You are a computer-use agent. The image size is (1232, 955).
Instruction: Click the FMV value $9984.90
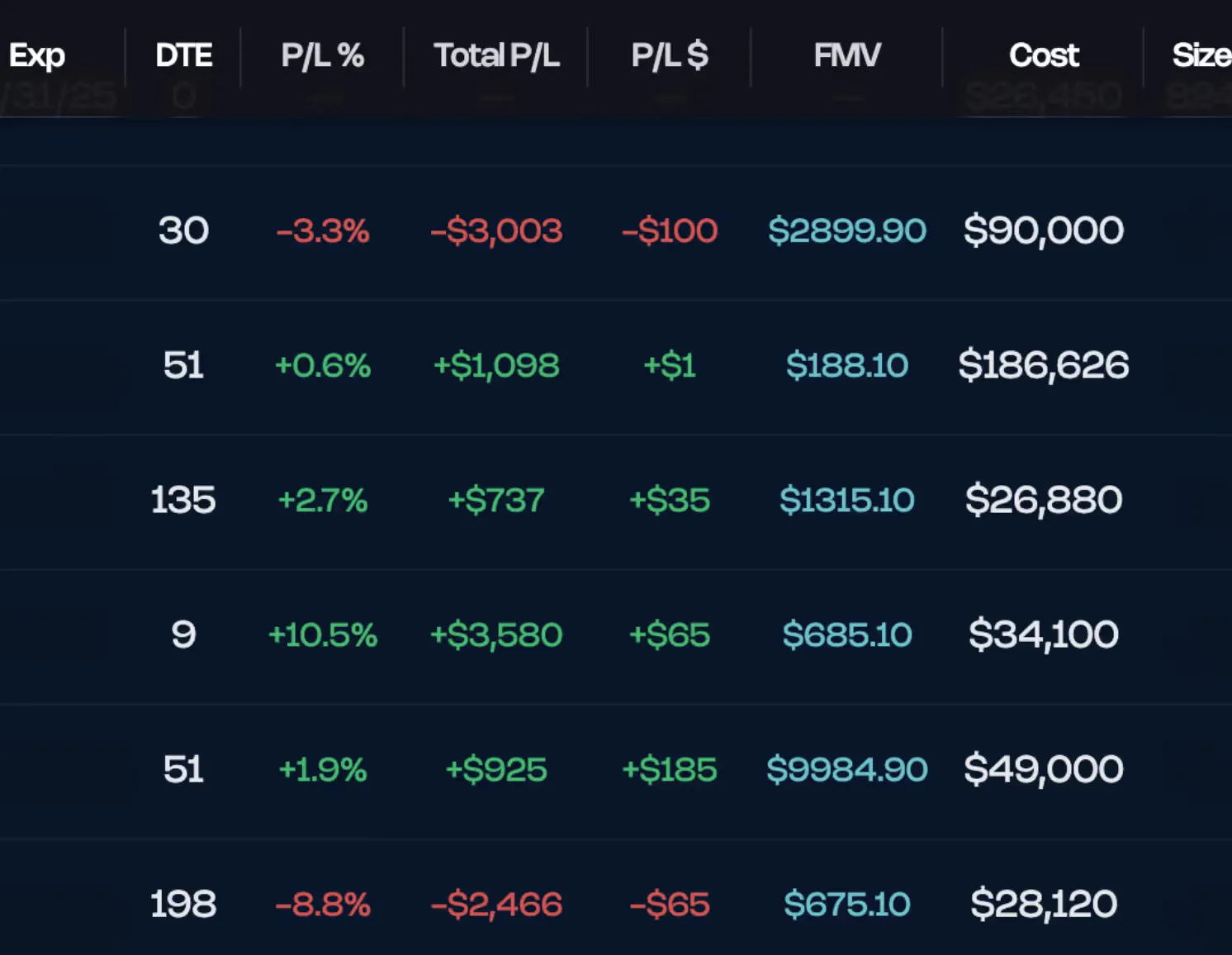[846, 768]
